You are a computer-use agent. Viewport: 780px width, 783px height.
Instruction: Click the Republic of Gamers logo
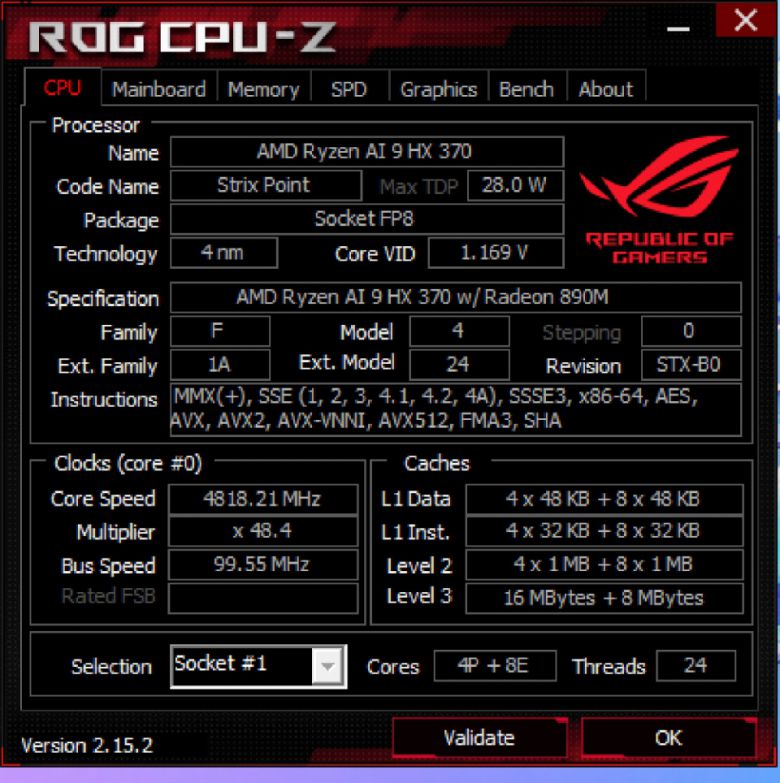click(659, 200)
